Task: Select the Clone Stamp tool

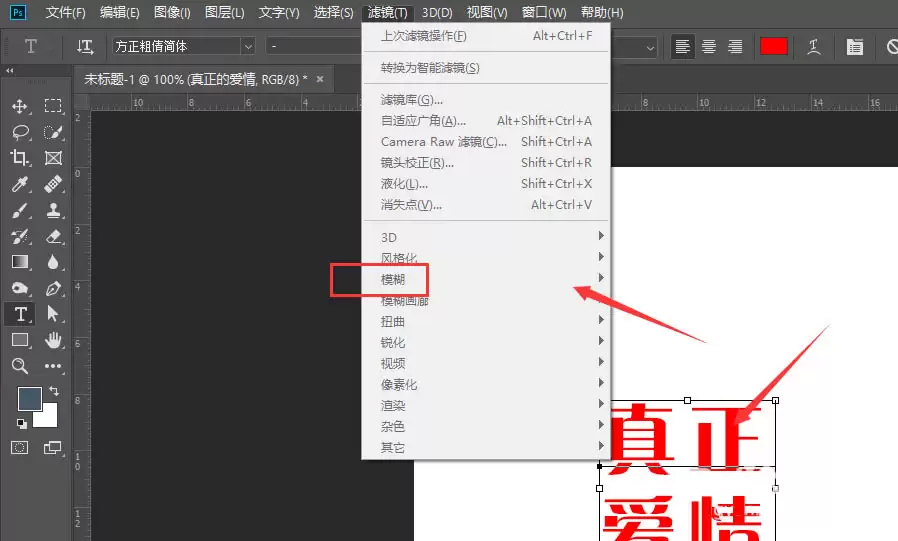Action: (x=53, y=211)
